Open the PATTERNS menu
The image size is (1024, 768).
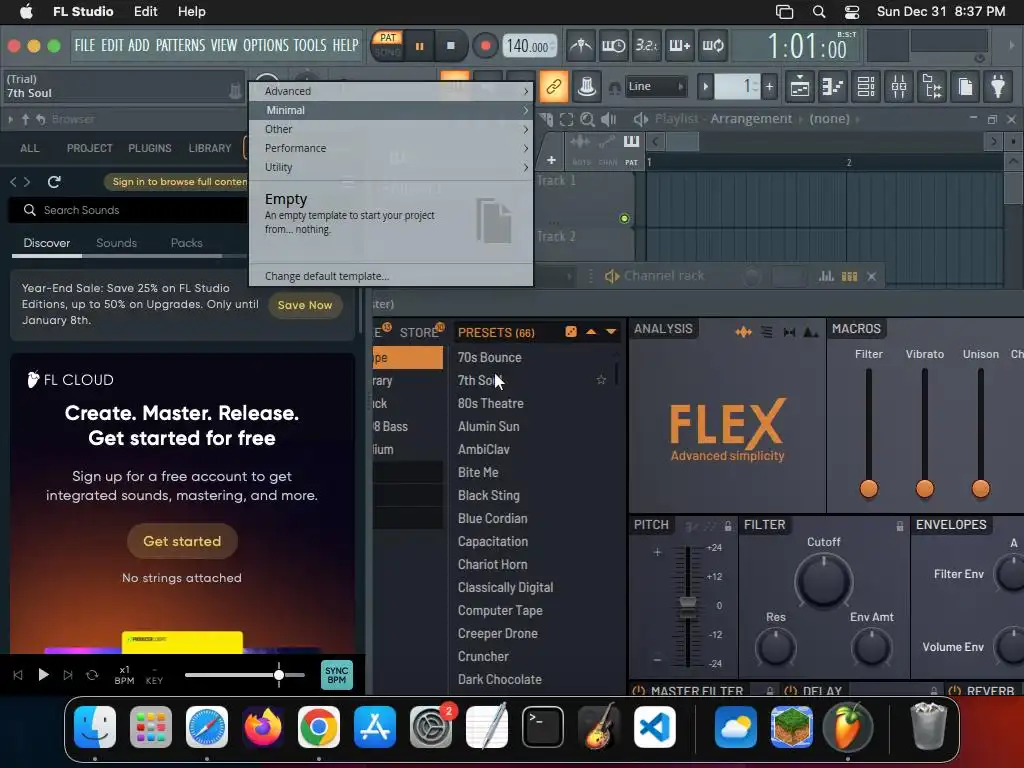(x=180, y=45)
